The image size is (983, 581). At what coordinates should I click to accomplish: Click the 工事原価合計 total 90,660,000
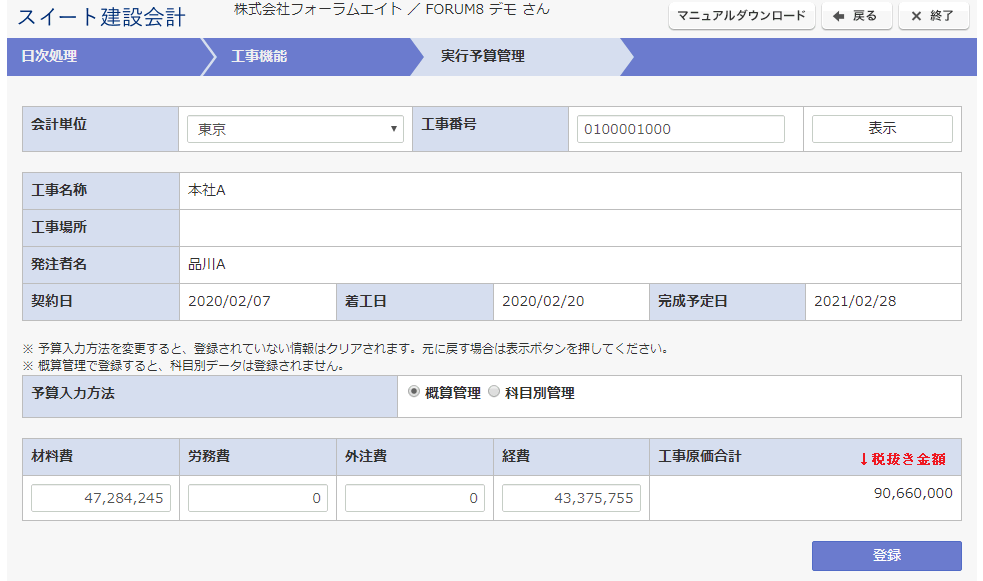point(913,493)
